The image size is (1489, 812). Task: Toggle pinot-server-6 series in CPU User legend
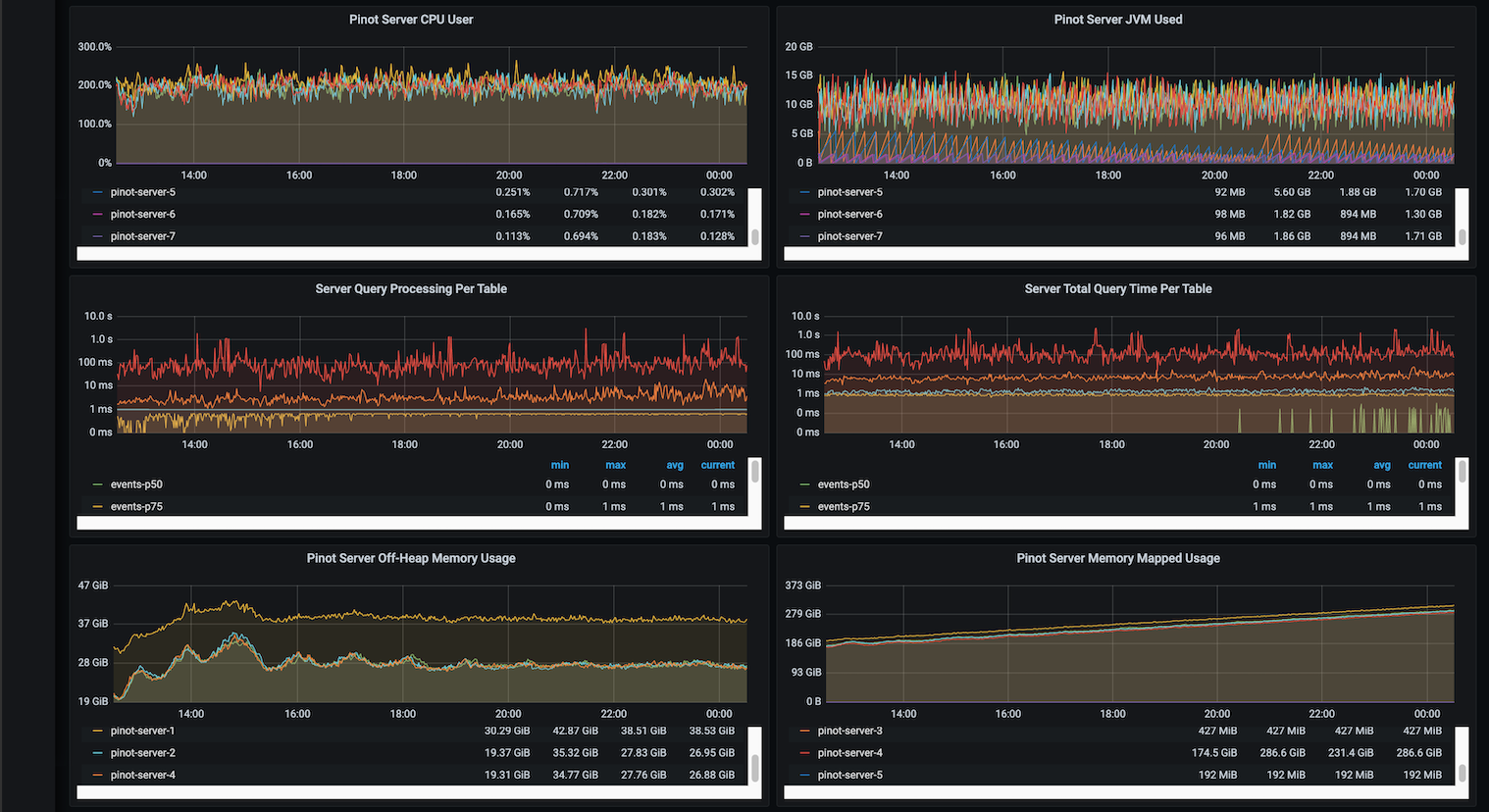point(142,214)
